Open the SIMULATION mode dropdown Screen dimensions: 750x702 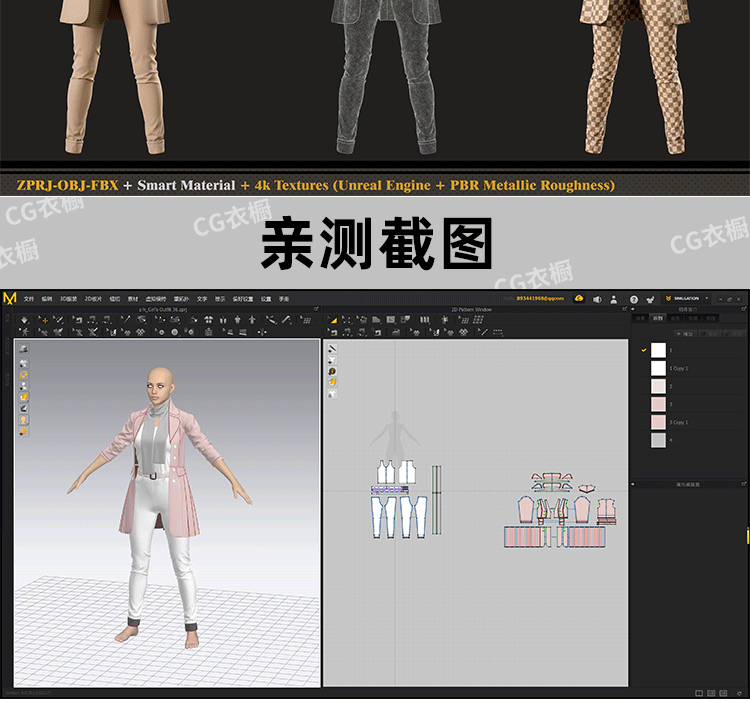686,299
